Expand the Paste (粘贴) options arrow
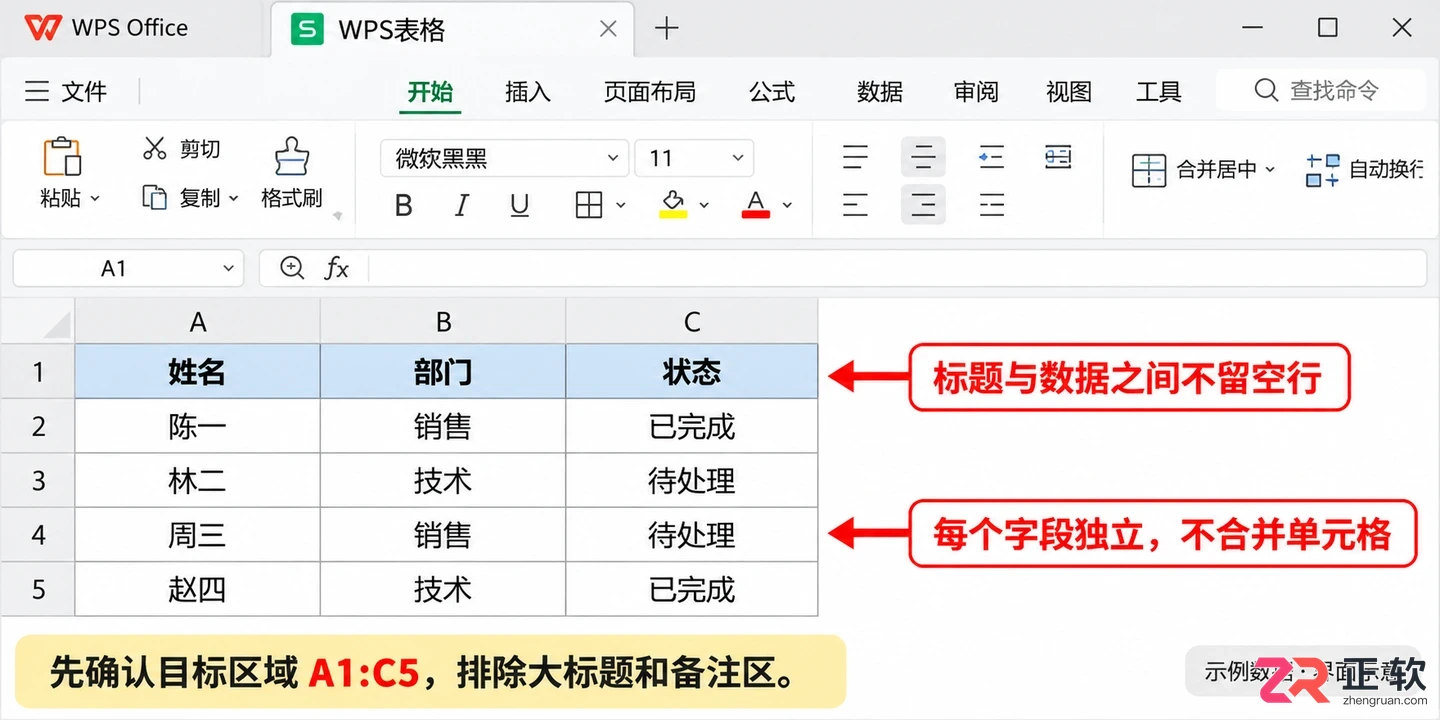This screenshot has width=1440, height=720. coord(96,198)
